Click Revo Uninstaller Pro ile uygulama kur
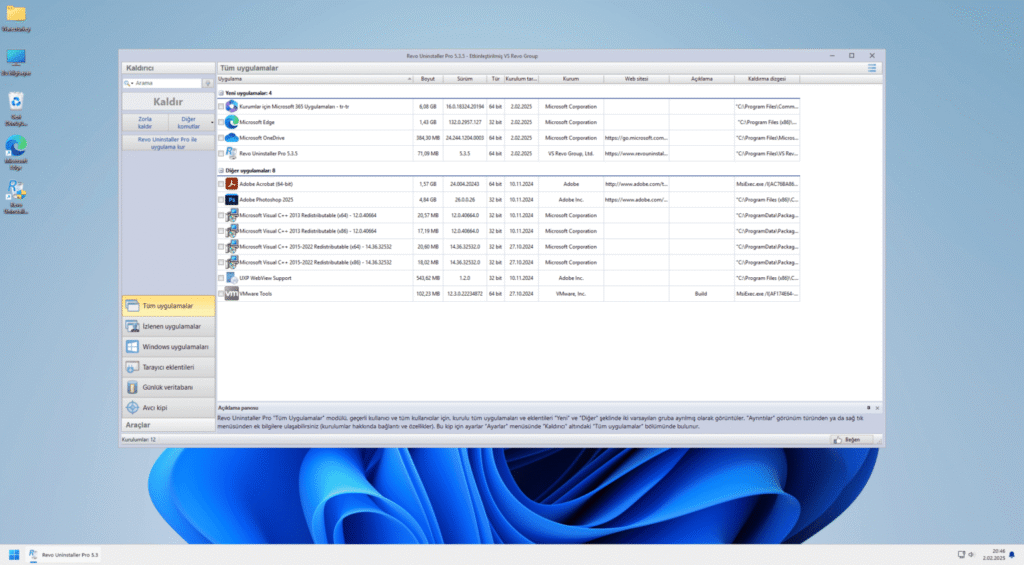Viewport: 1024px width, 565px height. [x=168, y=143]
